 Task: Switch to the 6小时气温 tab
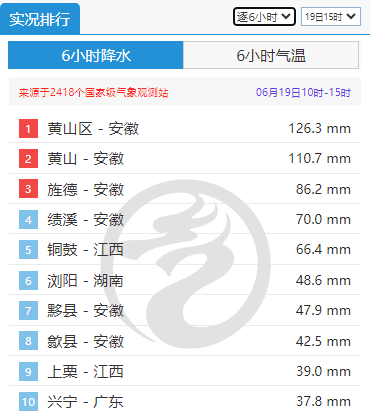pos(271,55)
